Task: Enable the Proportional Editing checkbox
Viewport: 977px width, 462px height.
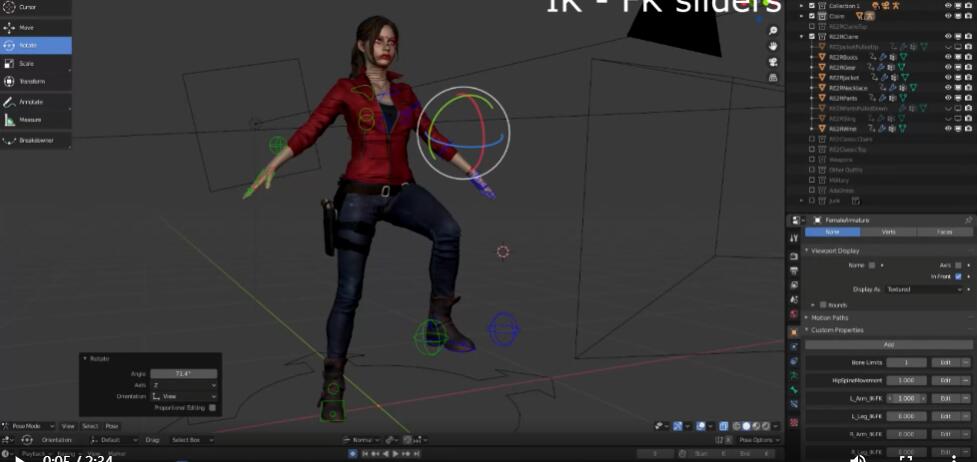Action: [x=212, y=408]
